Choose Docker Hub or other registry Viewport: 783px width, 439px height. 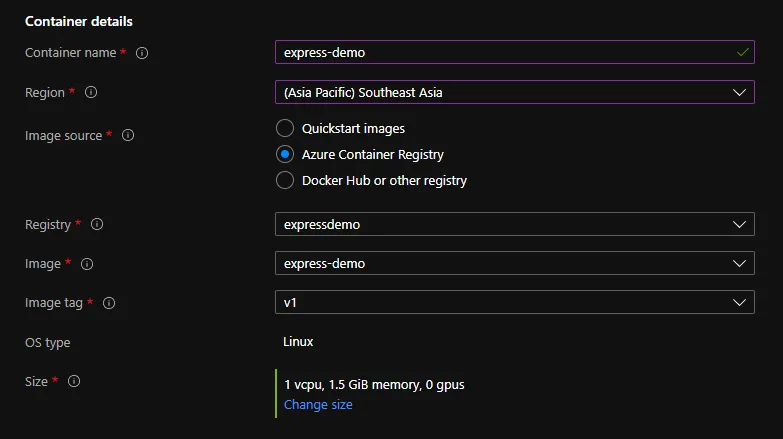(x=285, y=181)
